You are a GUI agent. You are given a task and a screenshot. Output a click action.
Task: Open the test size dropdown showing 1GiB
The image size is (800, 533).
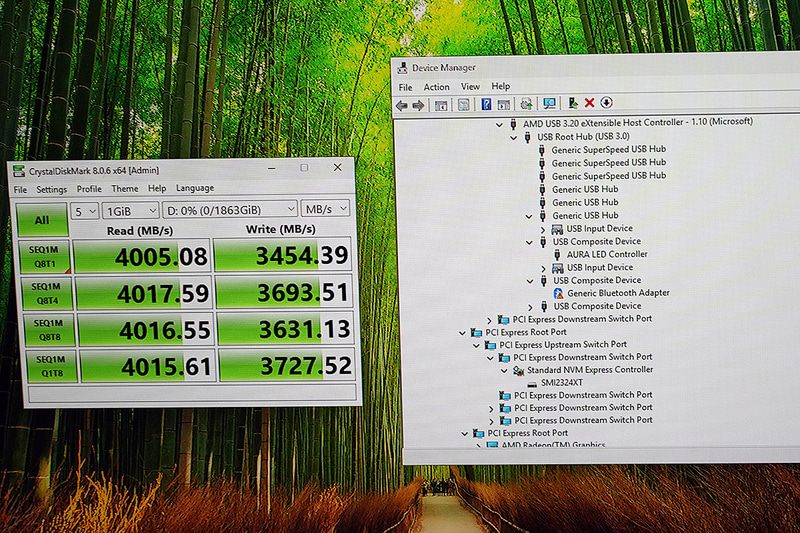[131, 211]
